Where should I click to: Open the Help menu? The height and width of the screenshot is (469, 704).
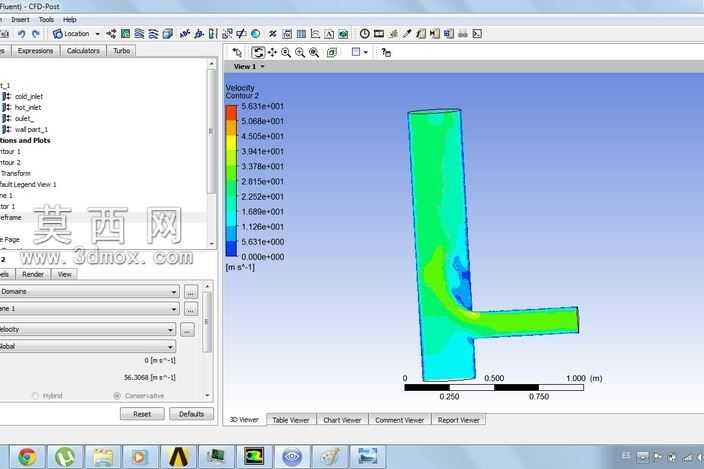pyautogui.click(x=70, y=20)
